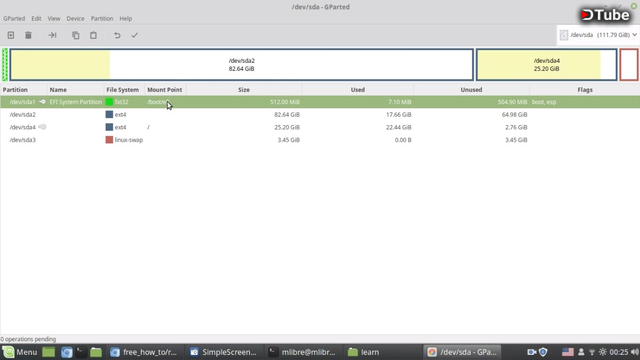640x360 pixels.
Task: Click the Resize/Move partition arrow icon
Action: point(52,35)
